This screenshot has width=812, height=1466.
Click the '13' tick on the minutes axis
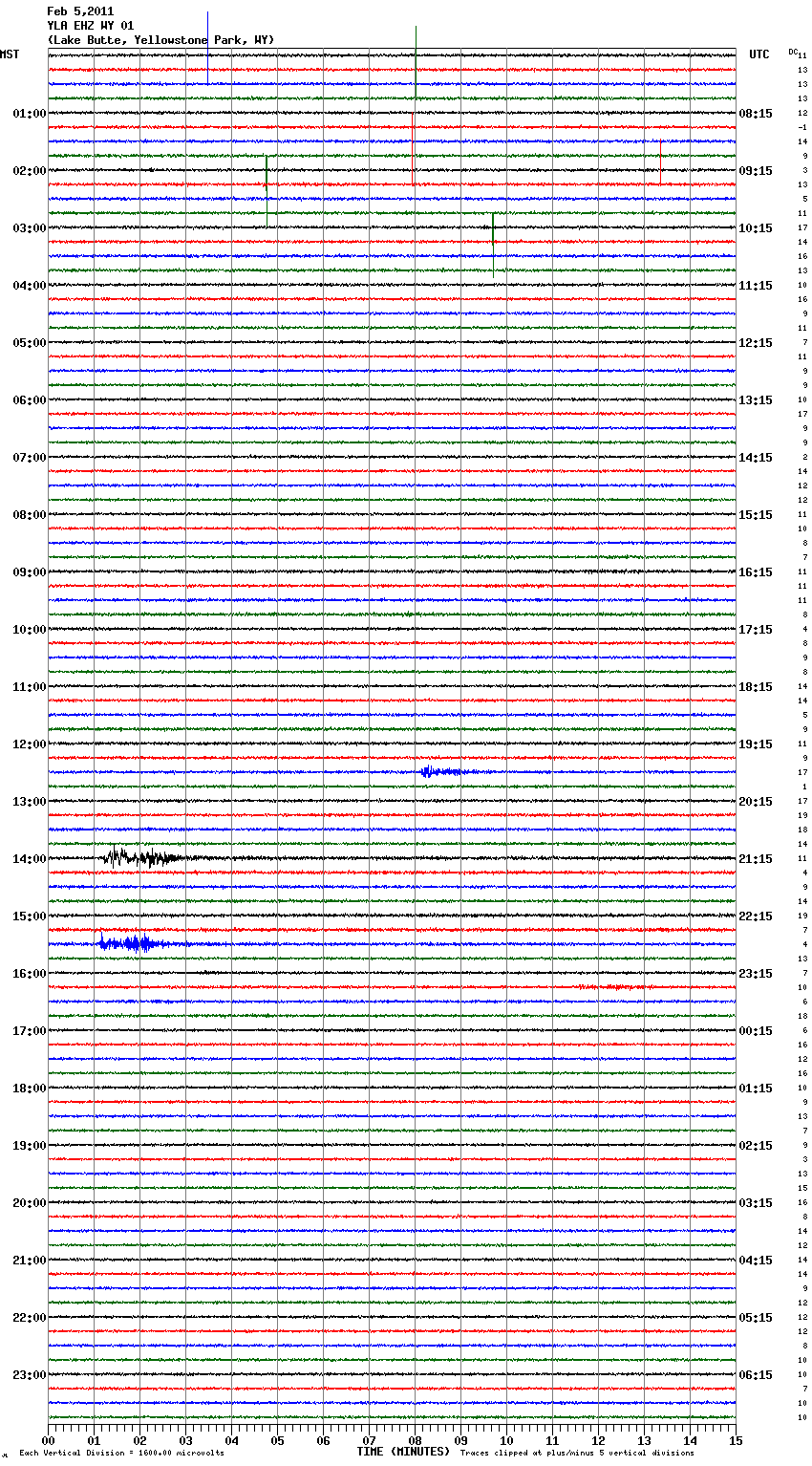click(x=644, y=1440)
